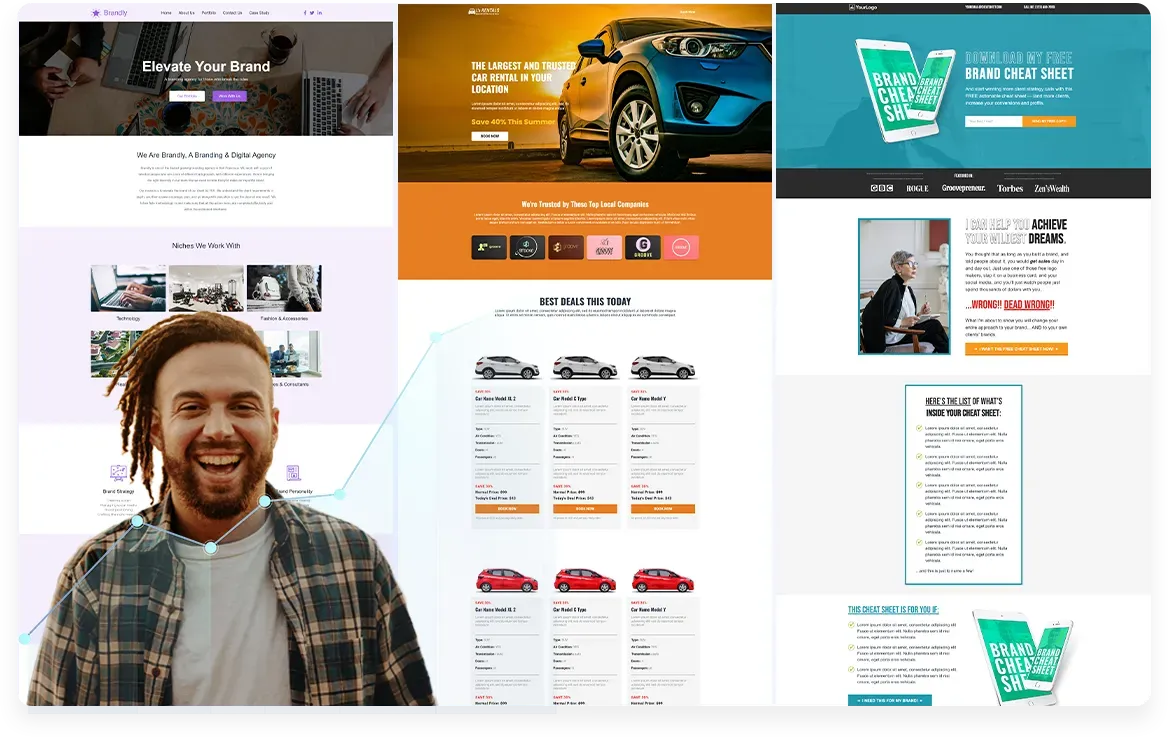Click the white Book Now hero button
The height and width of the screenshot is (737, 1168).
click(x=489, y=136)
